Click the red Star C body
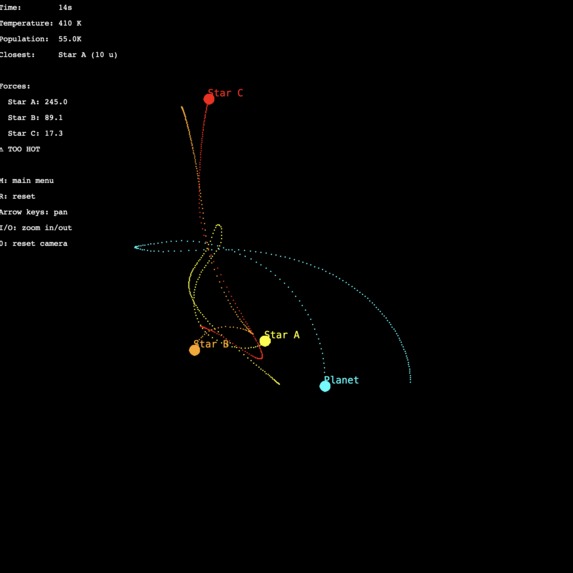 tap(209, 99)
